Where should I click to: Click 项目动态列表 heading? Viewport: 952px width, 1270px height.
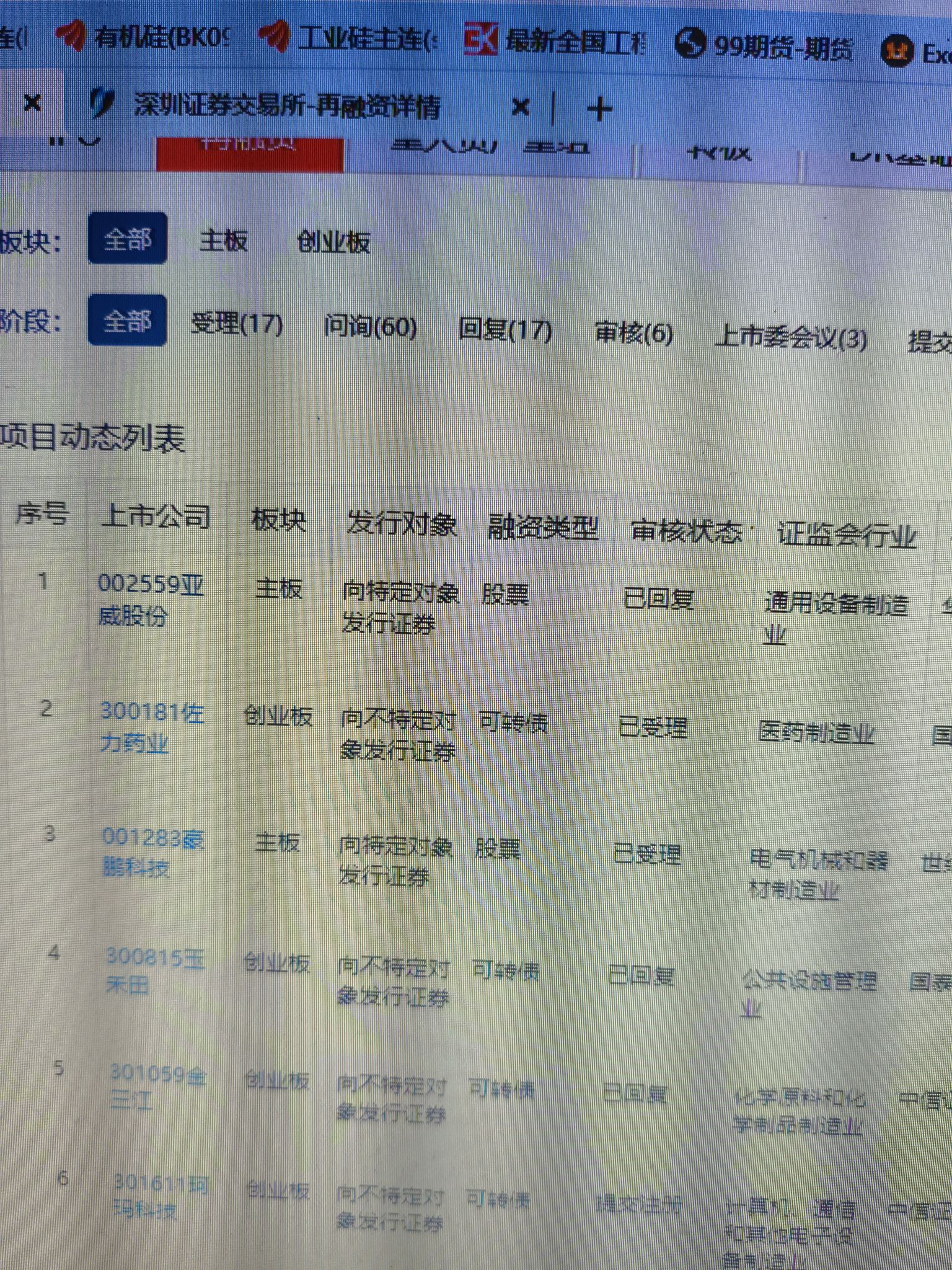93,438
